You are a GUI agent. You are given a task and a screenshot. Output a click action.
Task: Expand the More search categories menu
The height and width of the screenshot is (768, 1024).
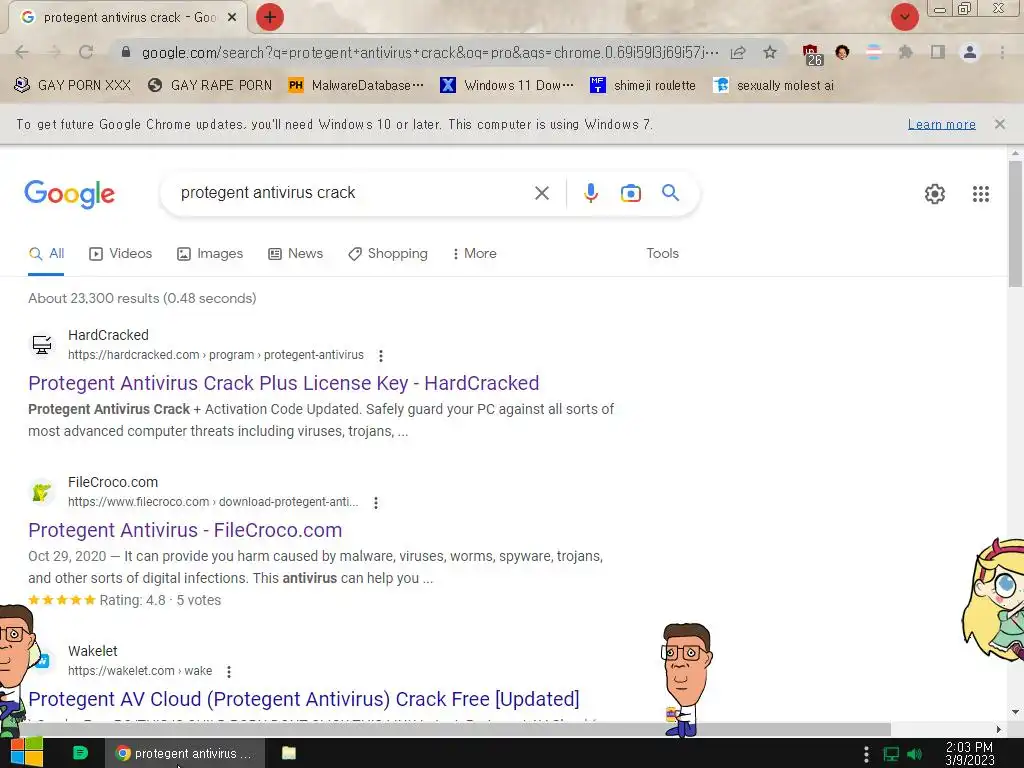(x=475, y=254)
